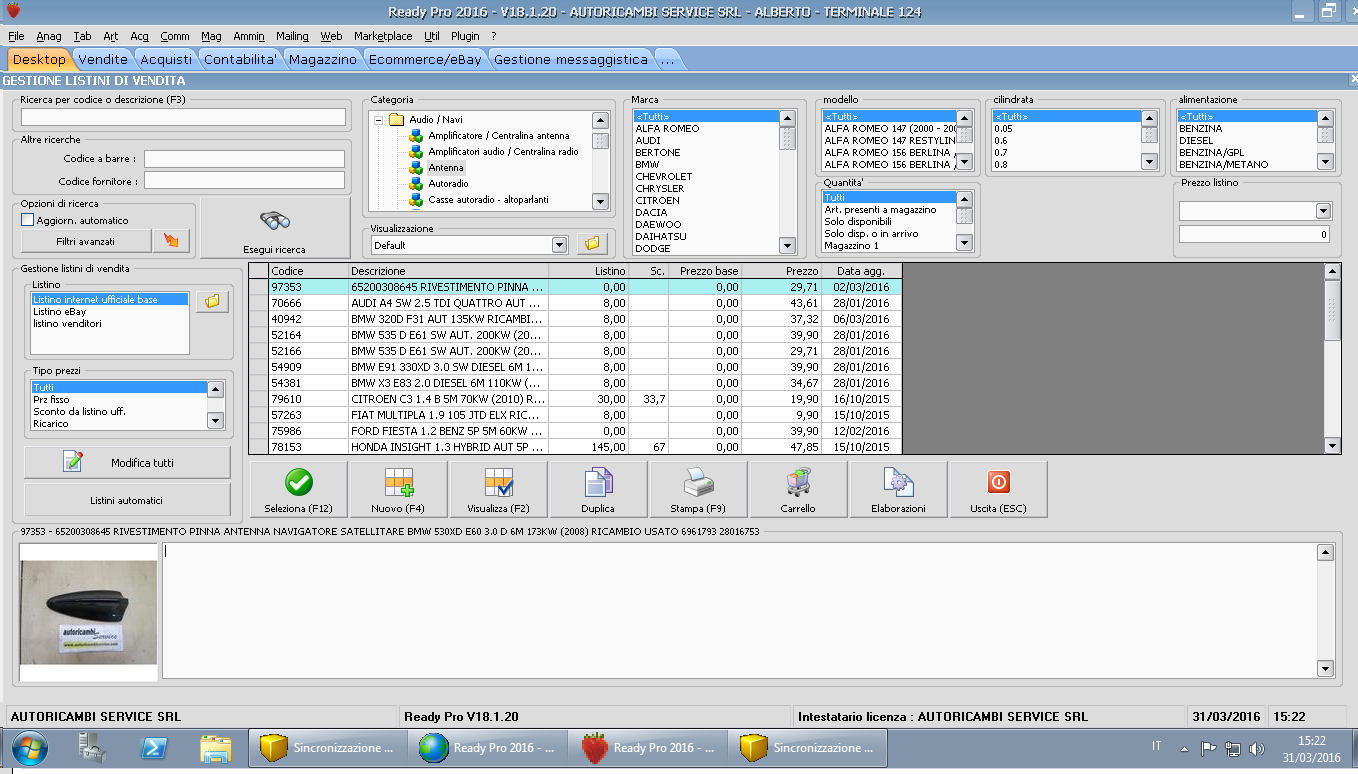Switch to Ecommerce/eBay tab
This screenshot has width=1358, height=774.
(x=425, y=59)
